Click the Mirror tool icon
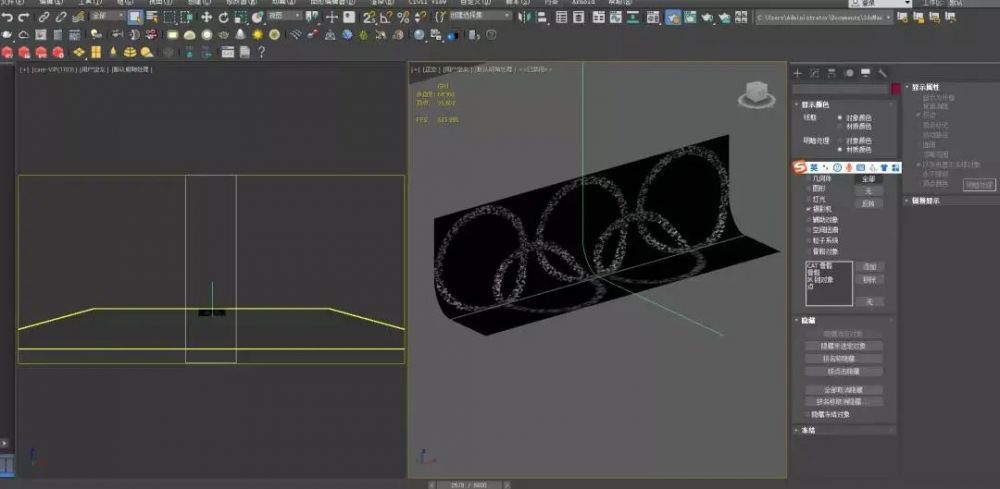This screenshot has height=489, width=1000. [525, 17]
